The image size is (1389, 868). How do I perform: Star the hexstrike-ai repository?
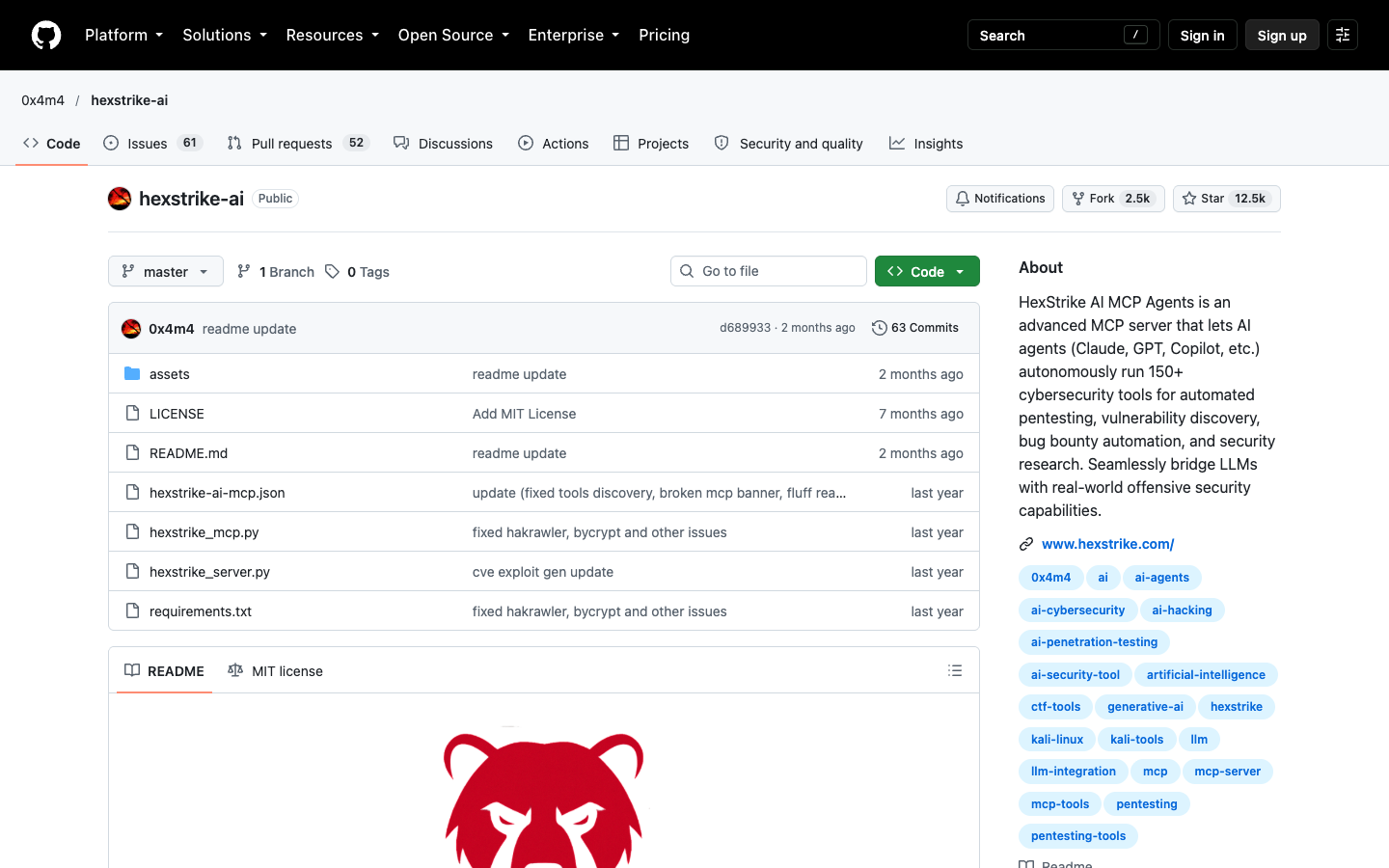coord(1226,199)
